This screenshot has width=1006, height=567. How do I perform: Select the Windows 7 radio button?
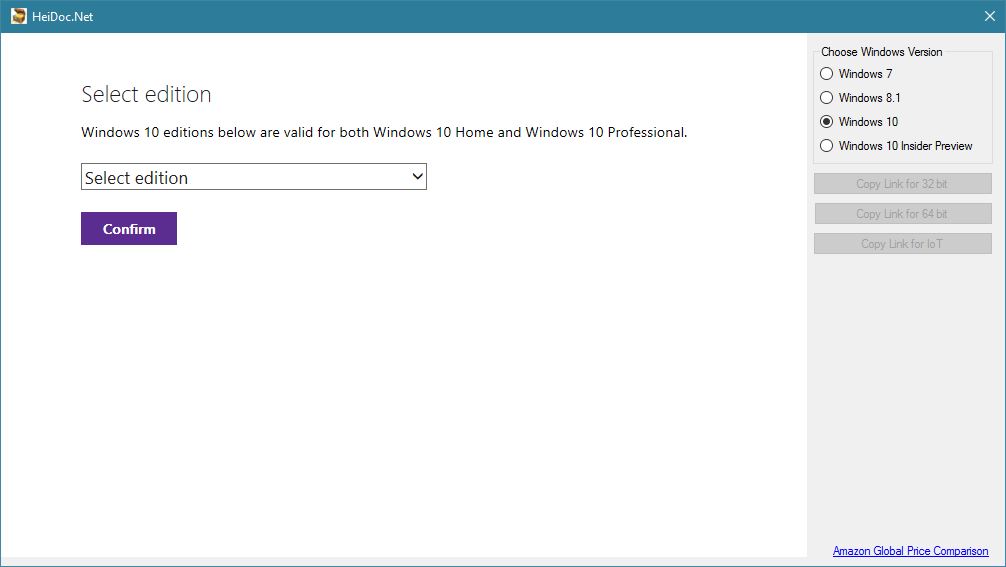coord(826,74)
